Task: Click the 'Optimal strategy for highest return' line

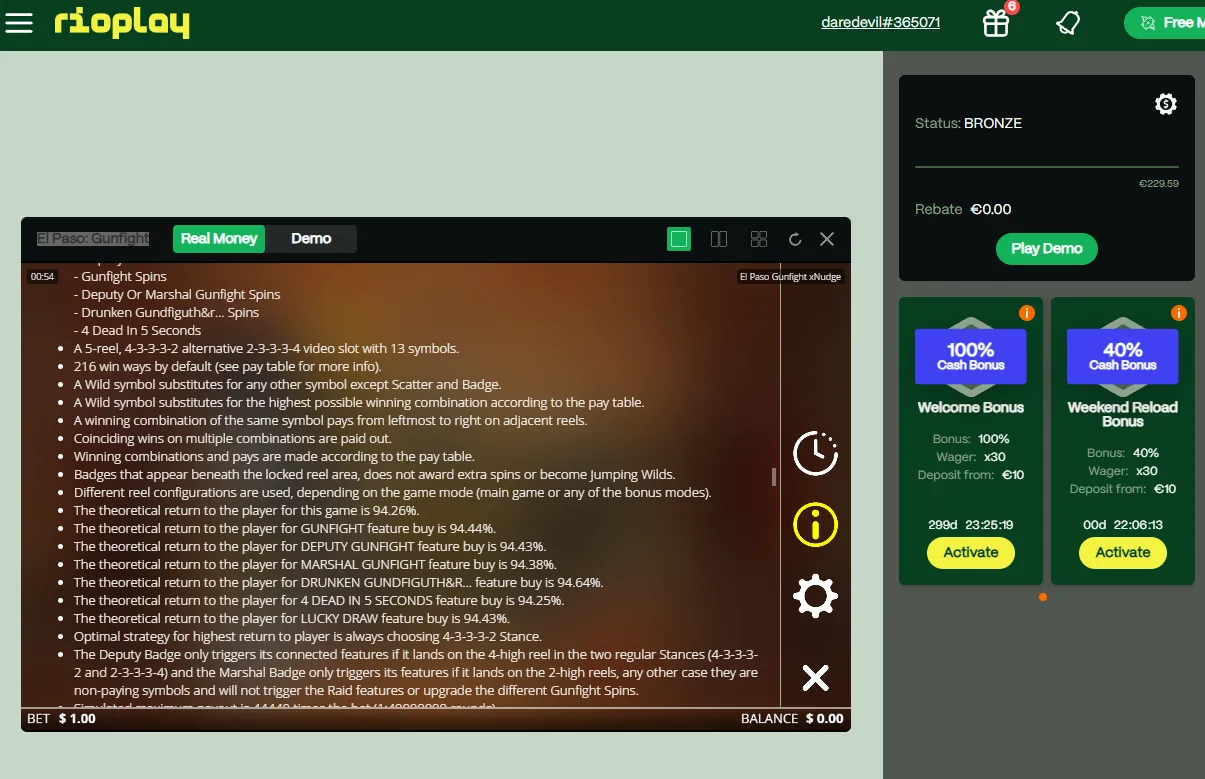Action: pos(308,637)
